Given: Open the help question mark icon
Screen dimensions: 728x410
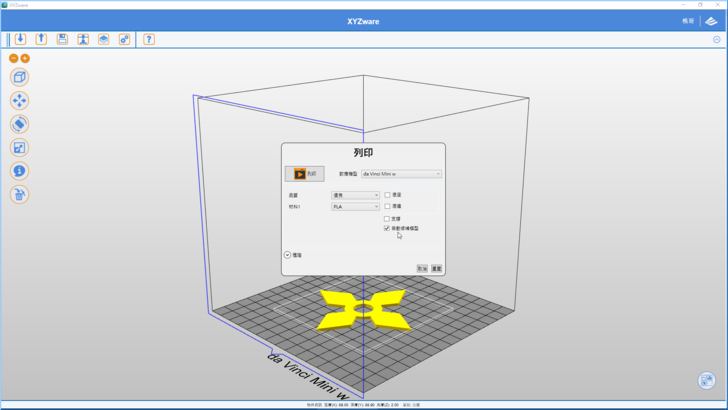Looking at the screenshot, I should (149, 39).
